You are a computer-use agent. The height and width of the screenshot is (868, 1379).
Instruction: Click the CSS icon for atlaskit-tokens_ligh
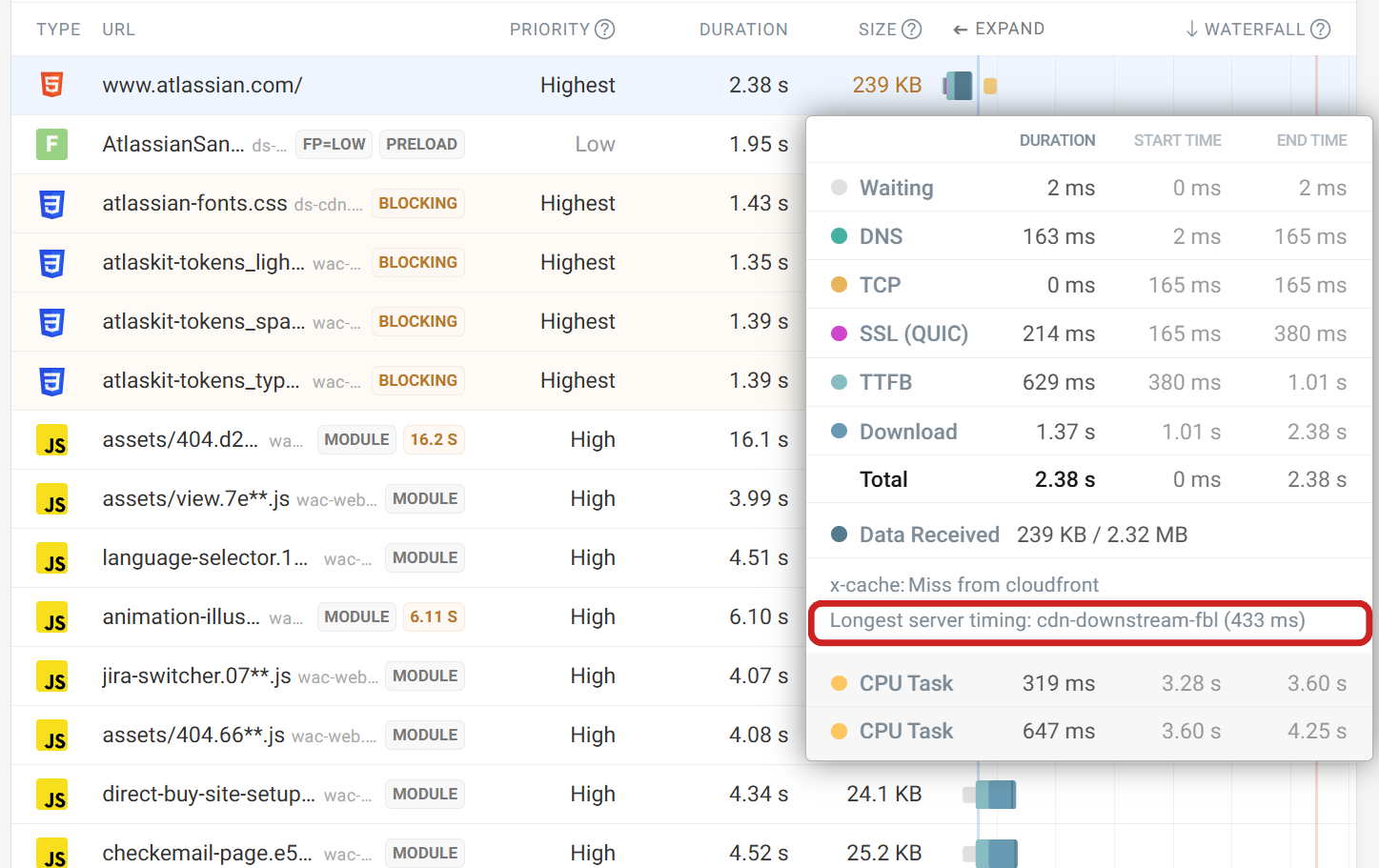point(52,263)
